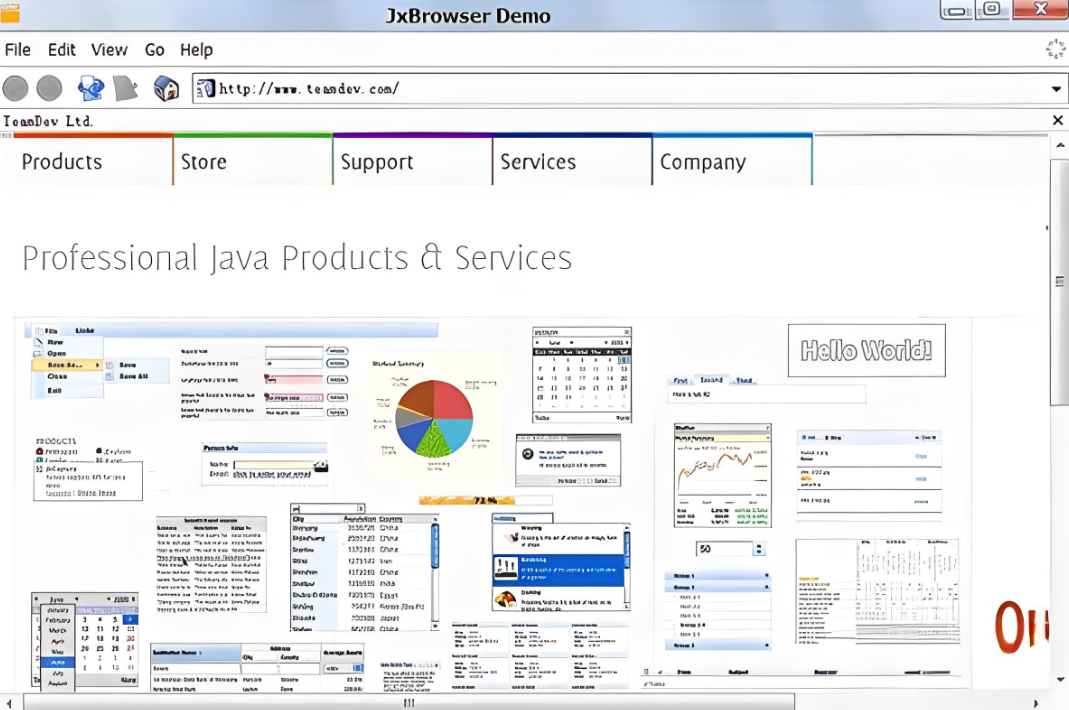Go to the Support section

coord(377,162)
